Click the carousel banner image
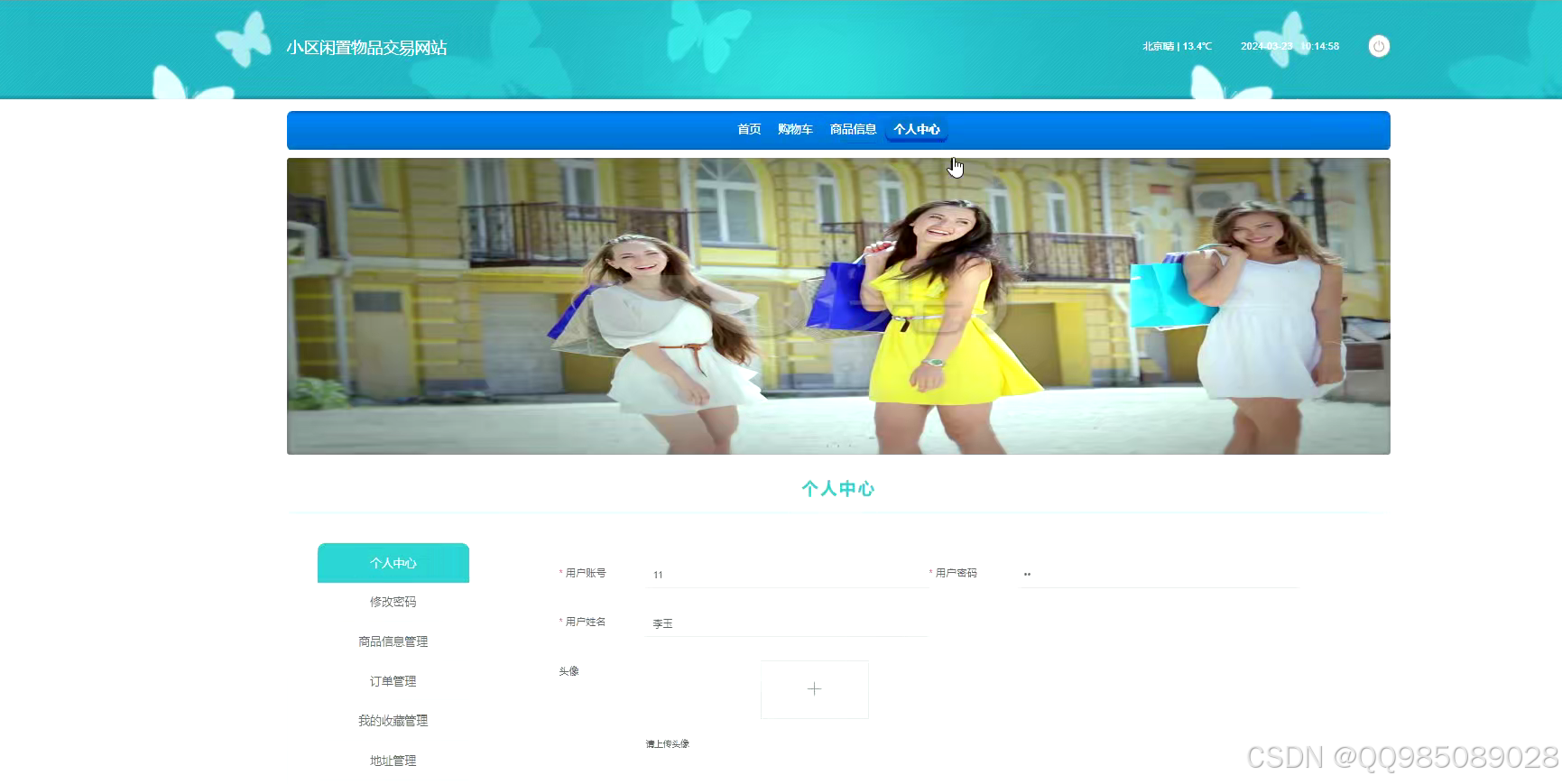 pyautogui.click(x=838, y=306)
